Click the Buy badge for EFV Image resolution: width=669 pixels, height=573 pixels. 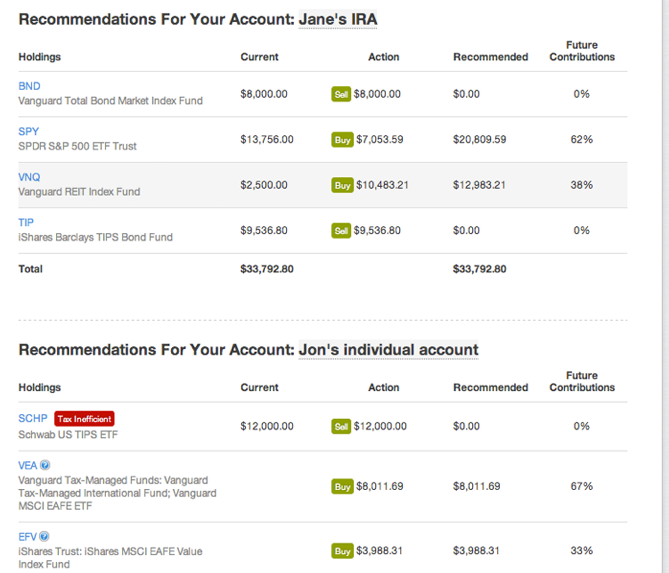(x=342, y=551)
